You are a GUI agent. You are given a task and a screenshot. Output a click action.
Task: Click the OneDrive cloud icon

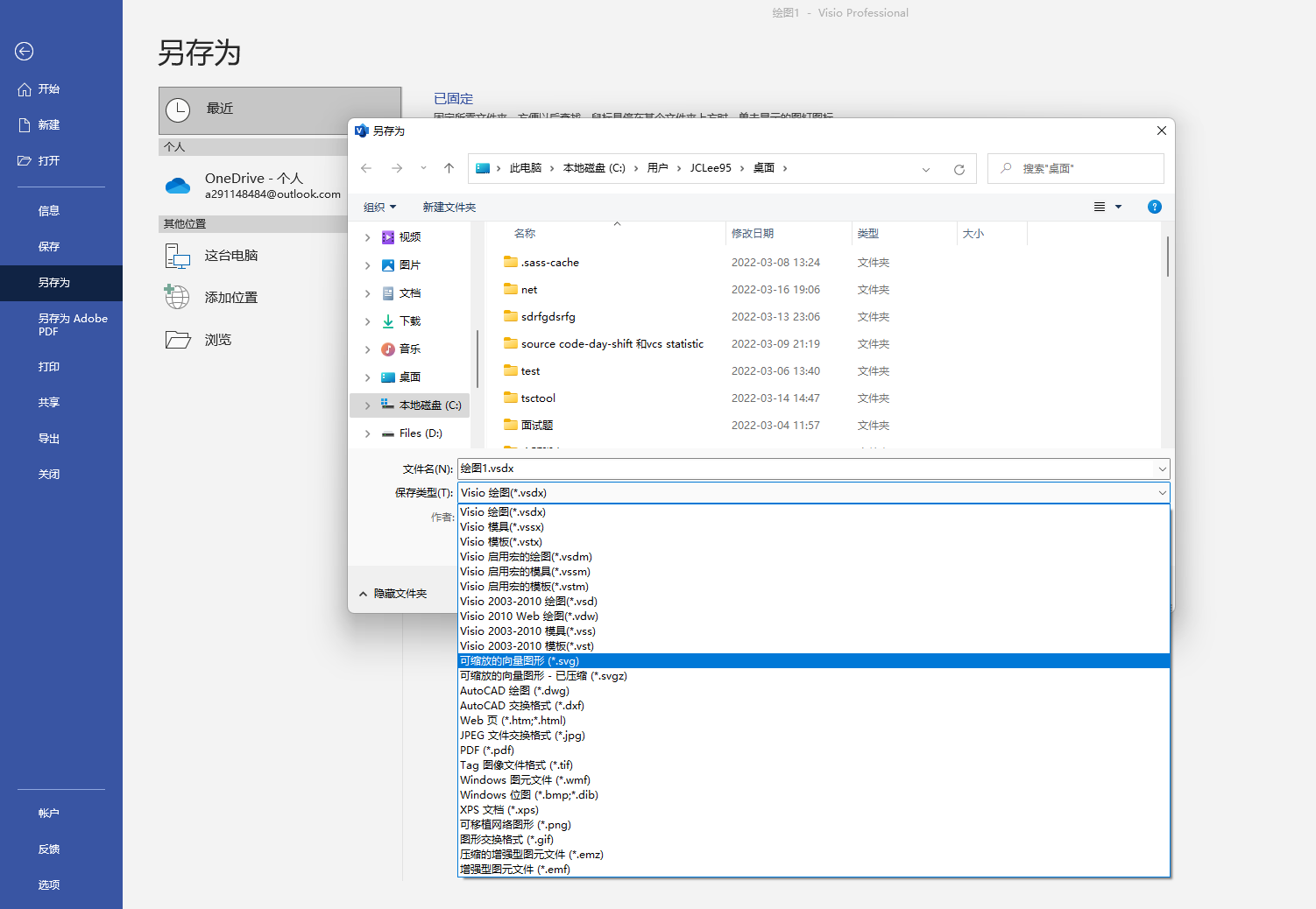178,186
